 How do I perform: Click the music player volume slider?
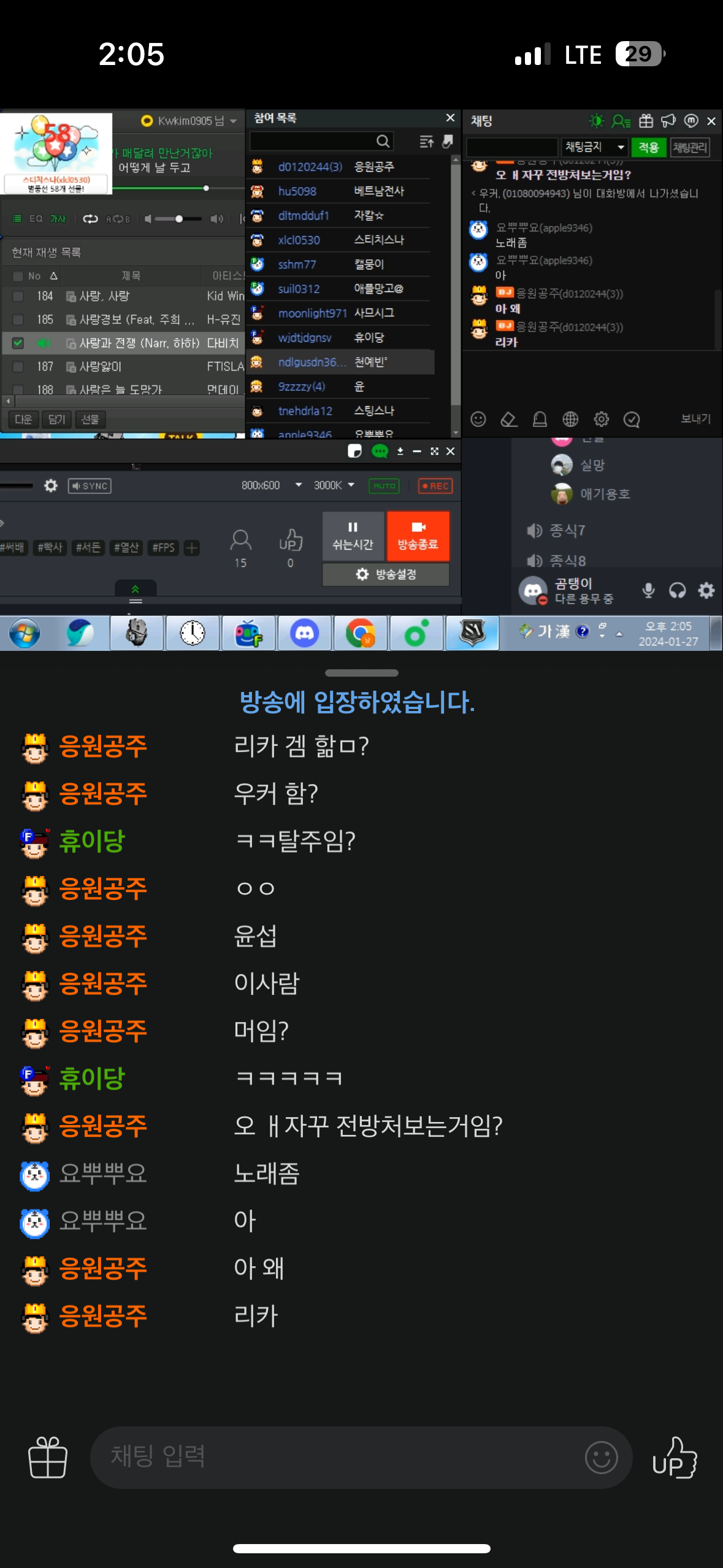(178, 219)
